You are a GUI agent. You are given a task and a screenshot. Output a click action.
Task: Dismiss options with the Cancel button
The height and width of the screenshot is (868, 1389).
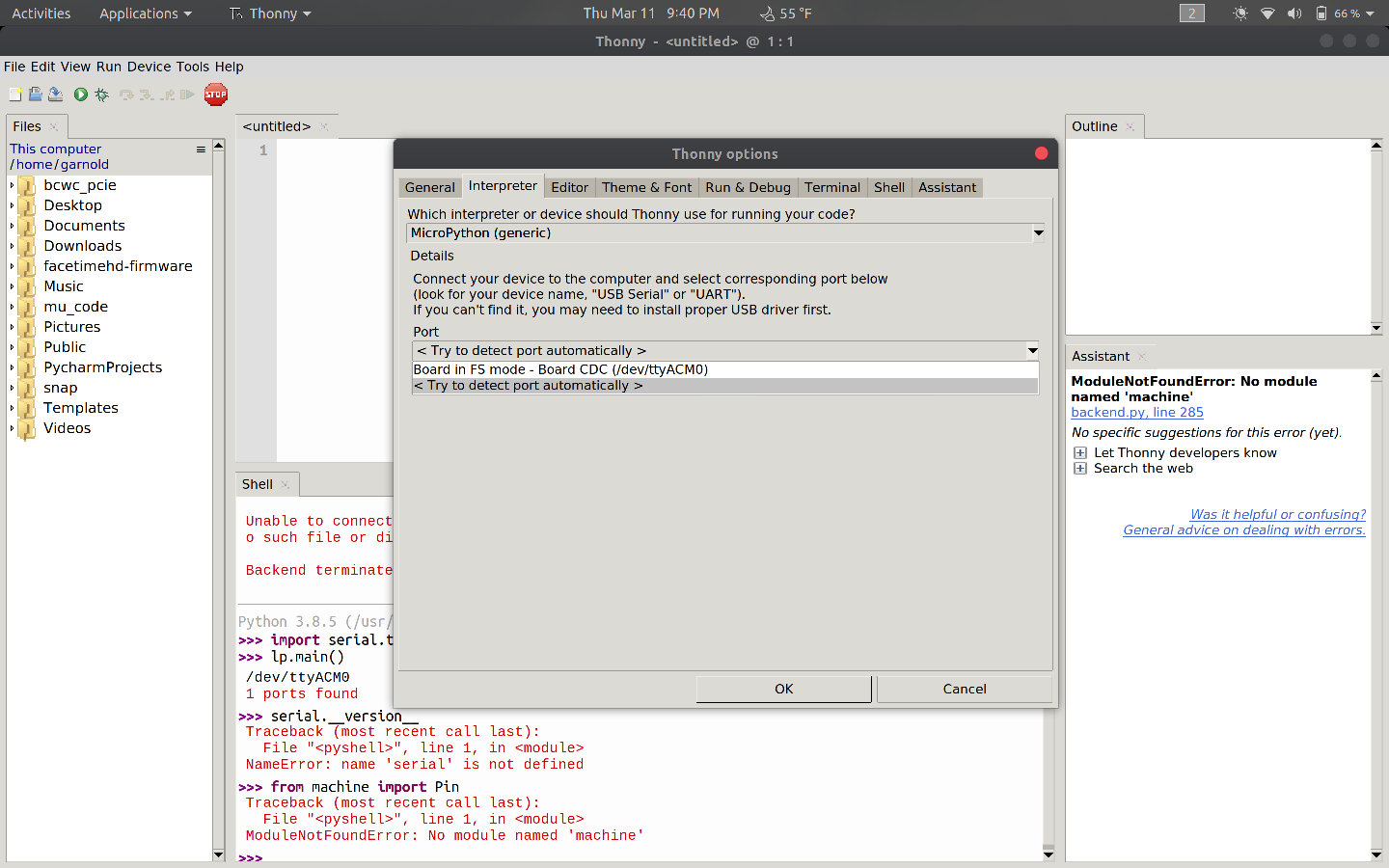965,689
